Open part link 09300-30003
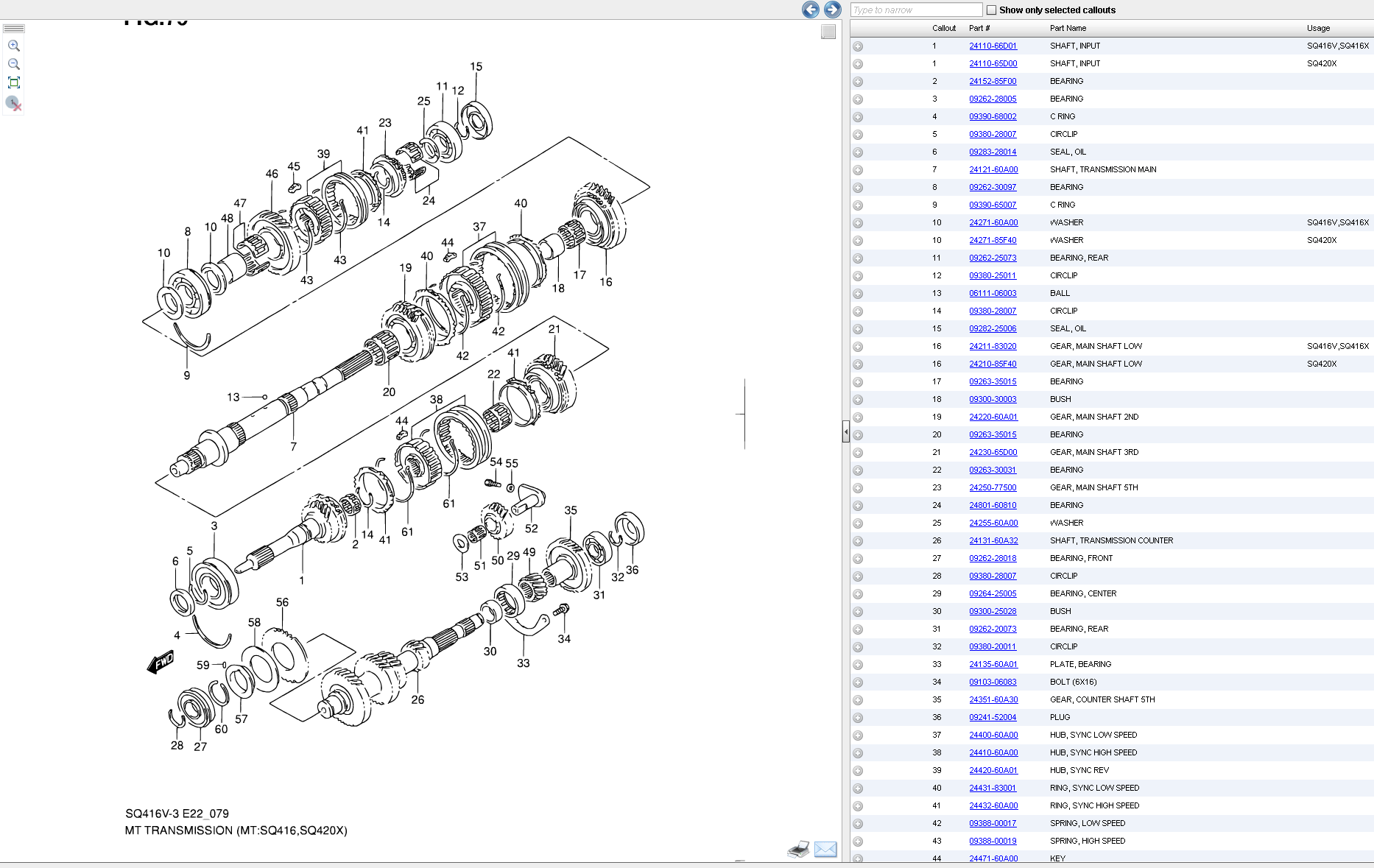 [x=993, y=399]
